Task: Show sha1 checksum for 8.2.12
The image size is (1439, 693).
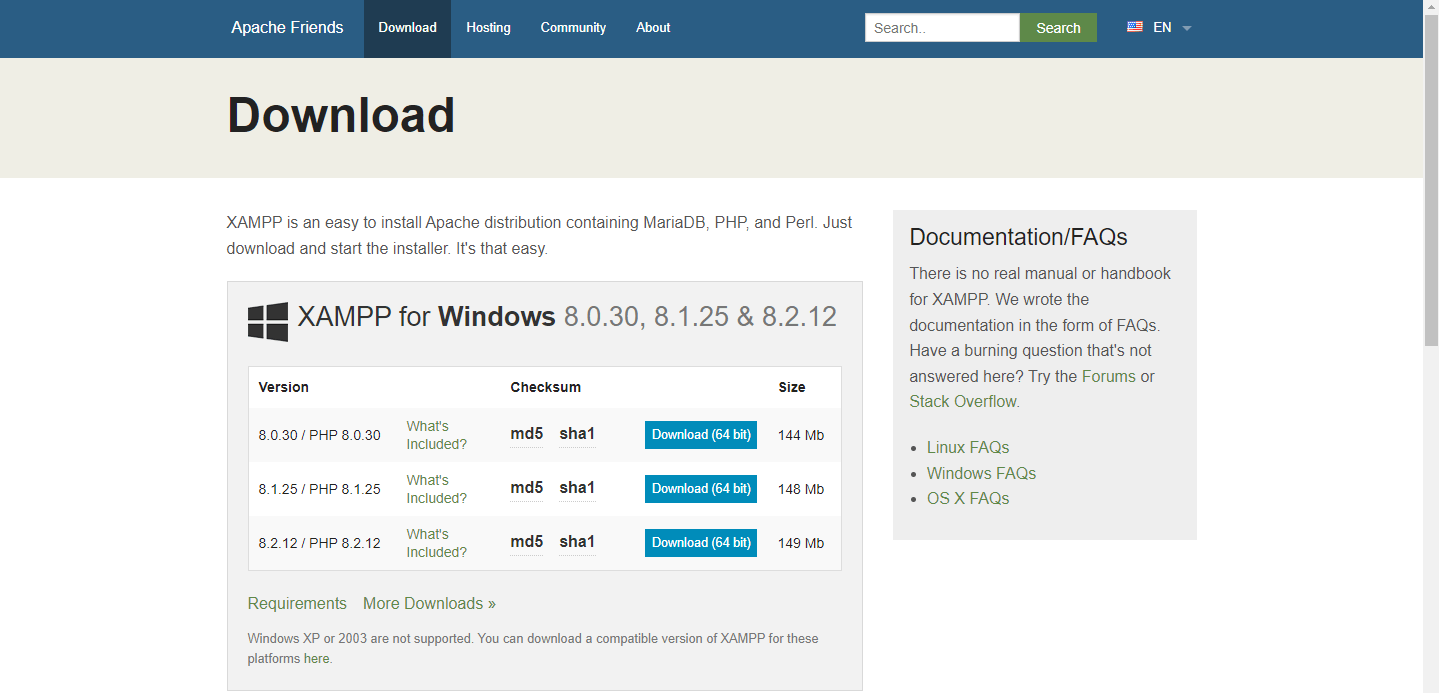Action: coord(577,542)
